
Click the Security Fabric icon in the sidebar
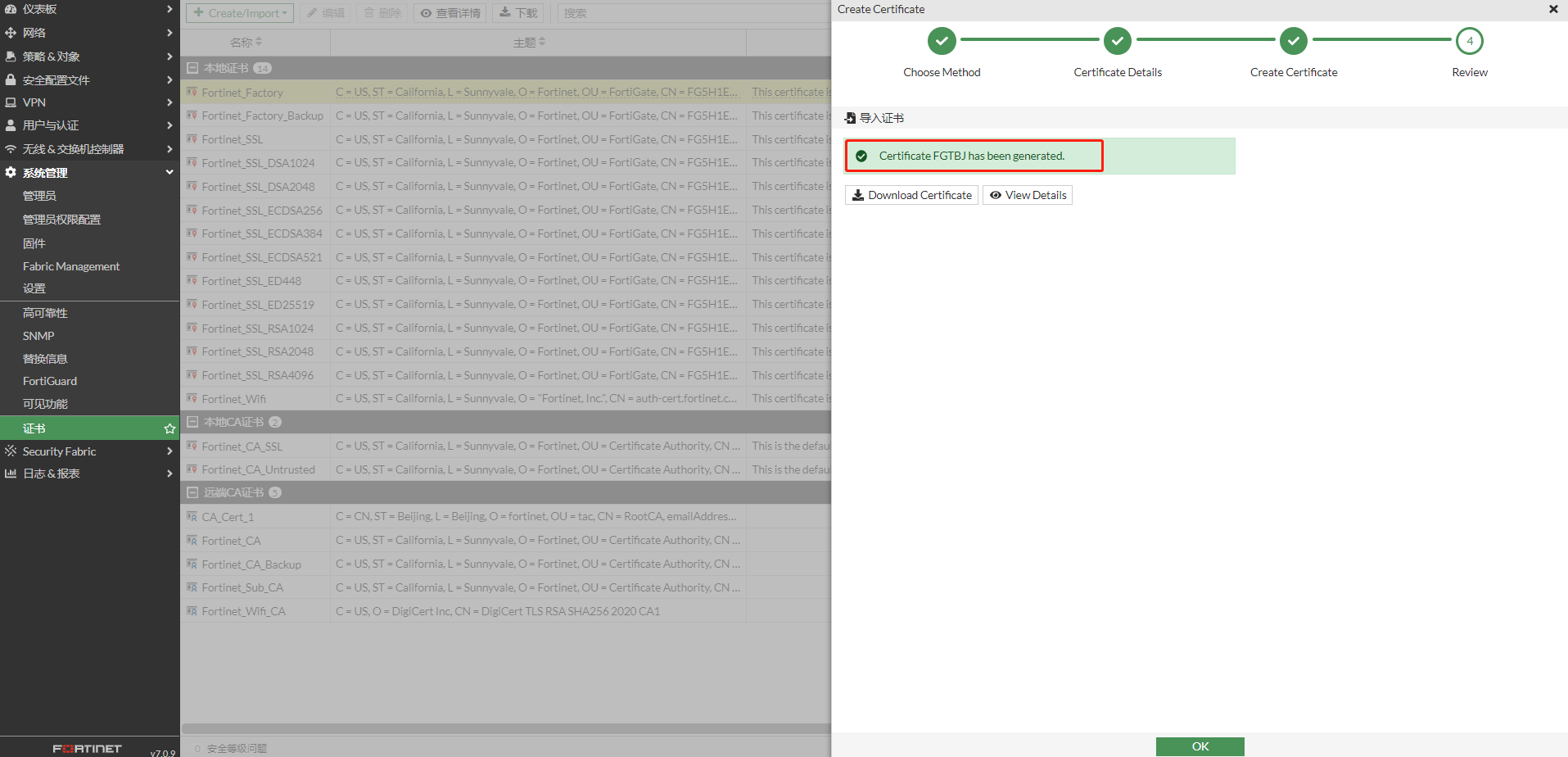coord(11,451)
